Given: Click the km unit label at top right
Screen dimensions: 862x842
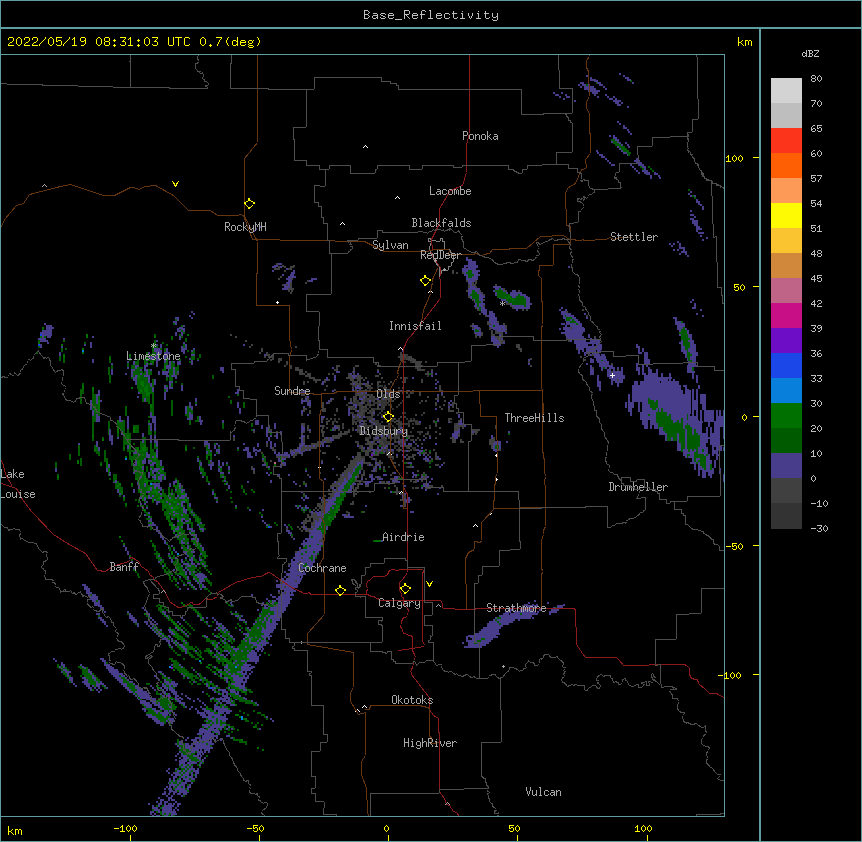Looking at the screenshot, I should (745, 42).
